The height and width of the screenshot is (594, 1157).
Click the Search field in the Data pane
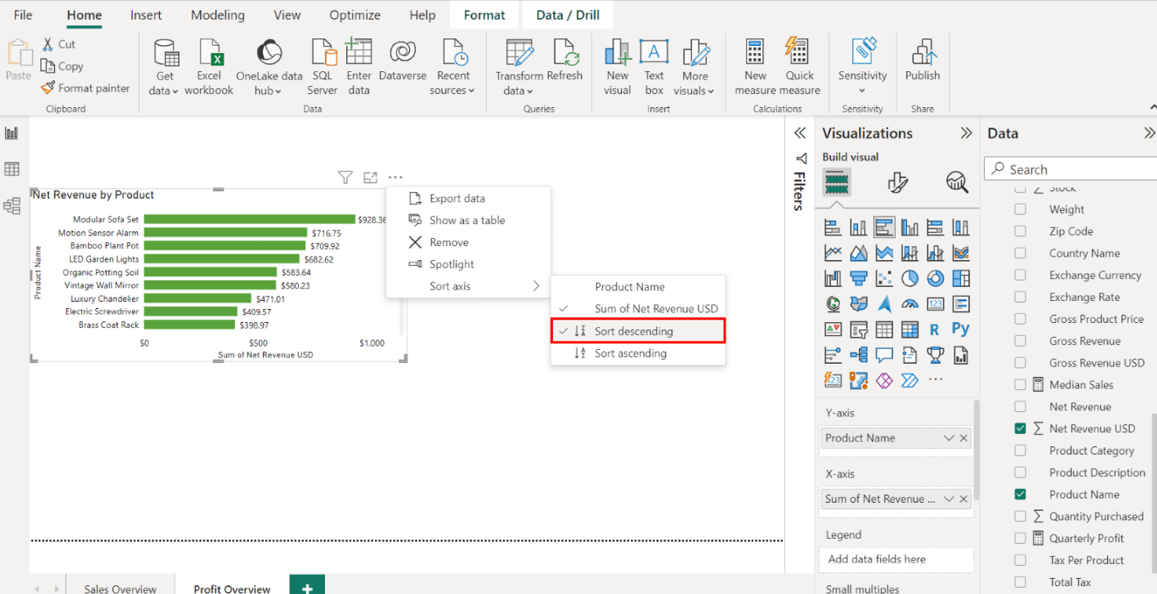[1070, 169]
